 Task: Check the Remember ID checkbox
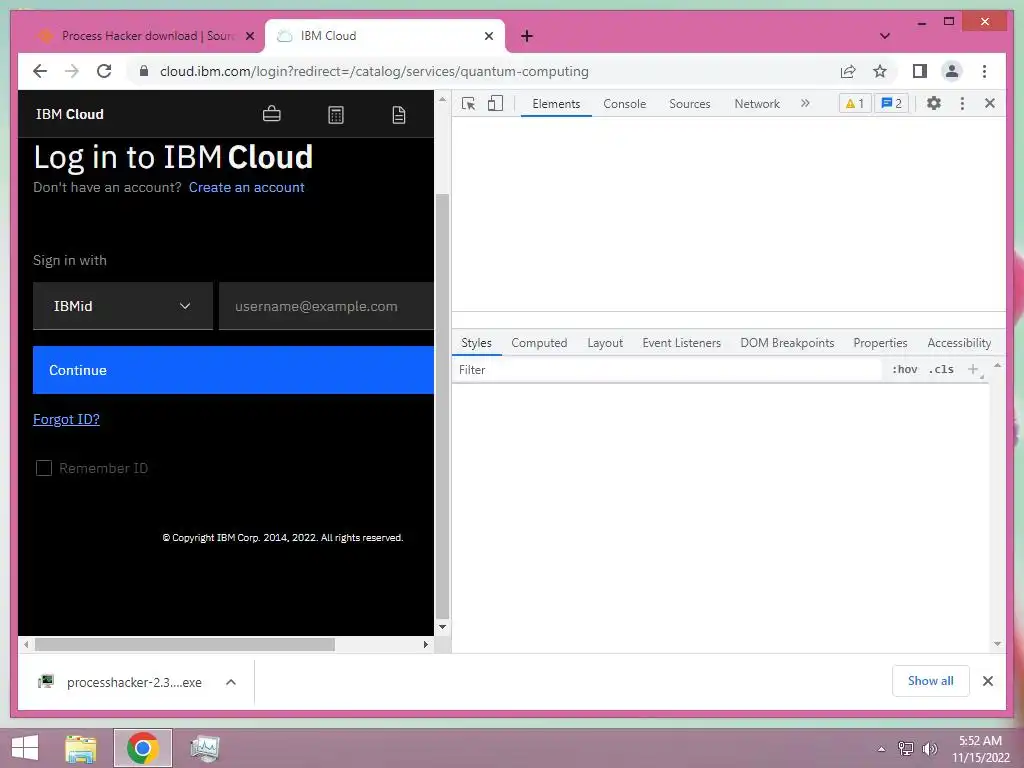pyautogui.click(x=44, y=468)
